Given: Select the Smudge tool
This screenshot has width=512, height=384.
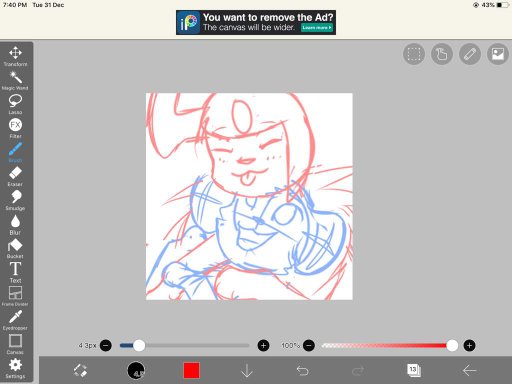Looking at the screenshot, I should [15, 200].
